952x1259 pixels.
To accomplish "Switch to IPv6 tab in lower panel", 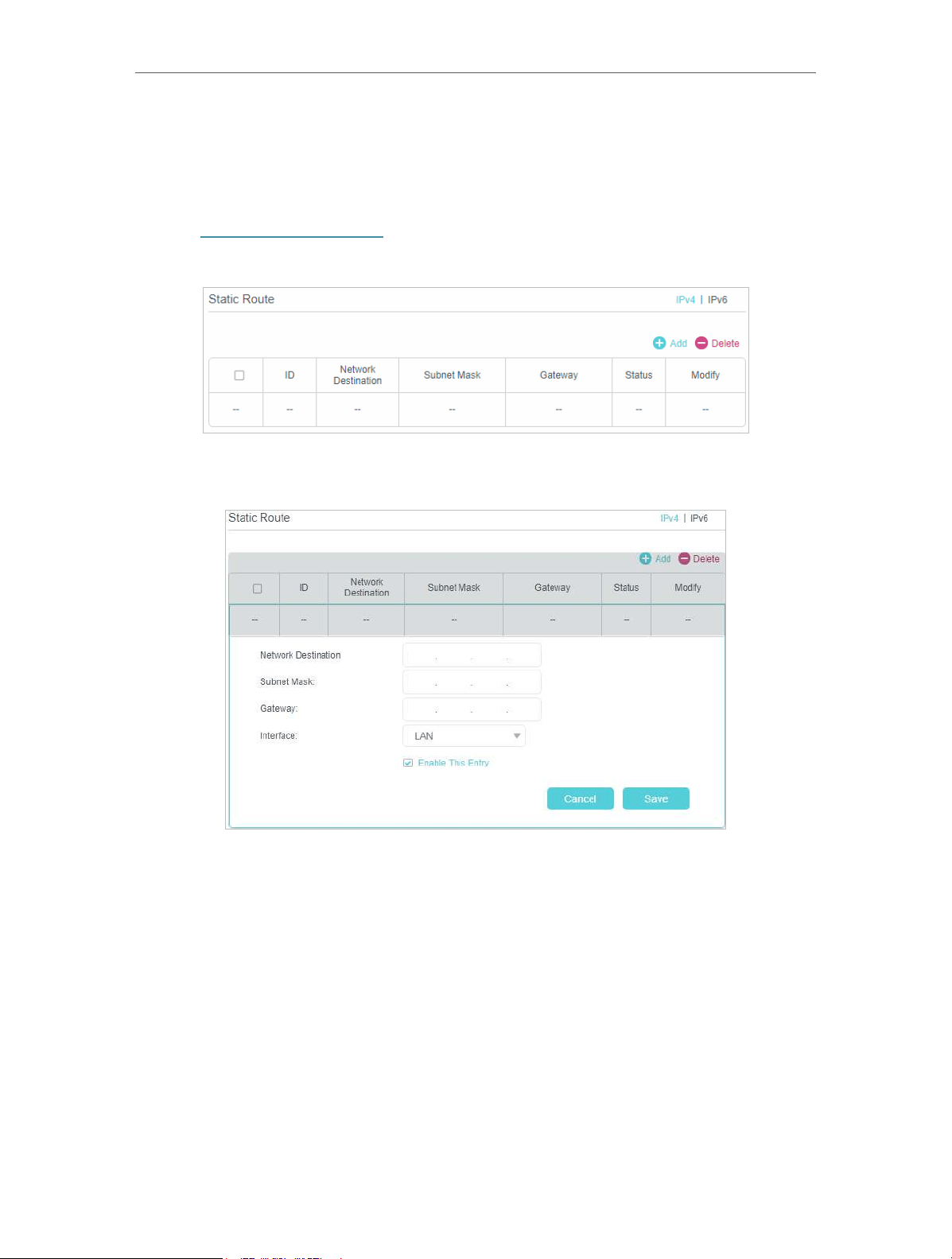I will (699, 518).
